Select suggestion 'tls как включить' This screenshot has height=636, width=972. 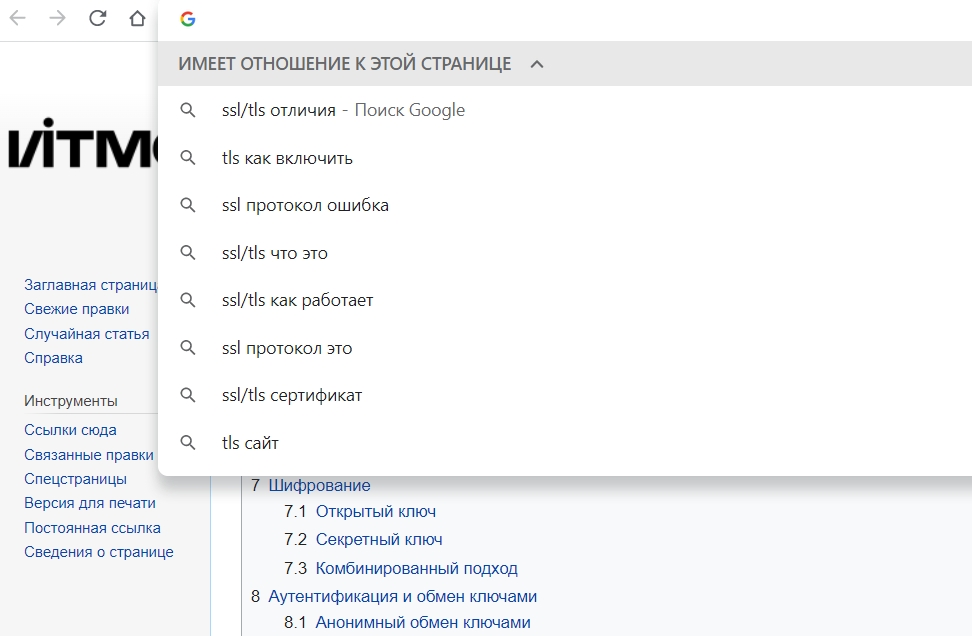coord(287,158)
